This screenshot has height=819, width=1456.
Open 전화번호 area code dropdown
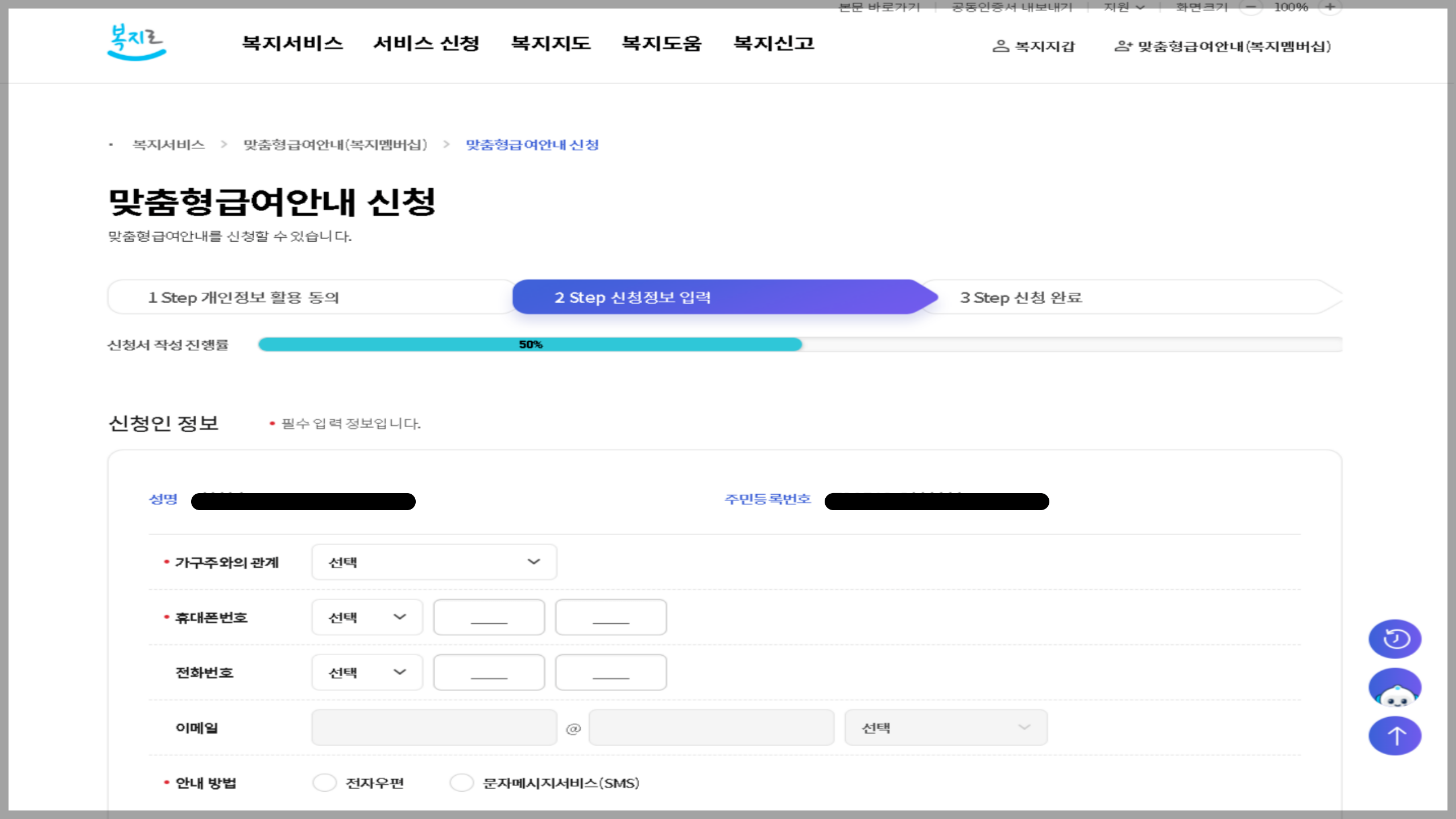click(x=367, y=672)
